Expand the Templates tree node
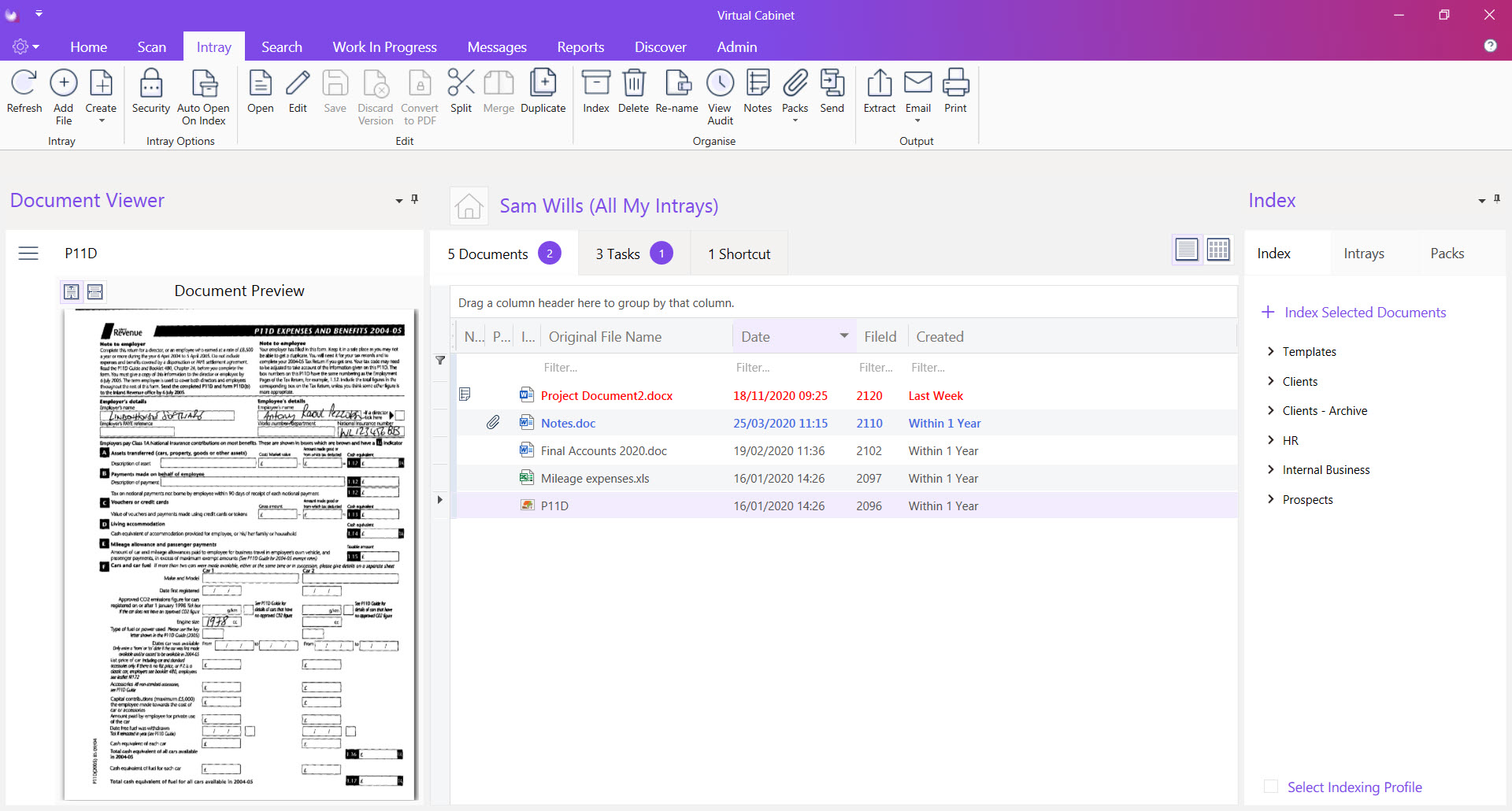Viewport: 1512px width, 811px height. [x=1270, y=351]
